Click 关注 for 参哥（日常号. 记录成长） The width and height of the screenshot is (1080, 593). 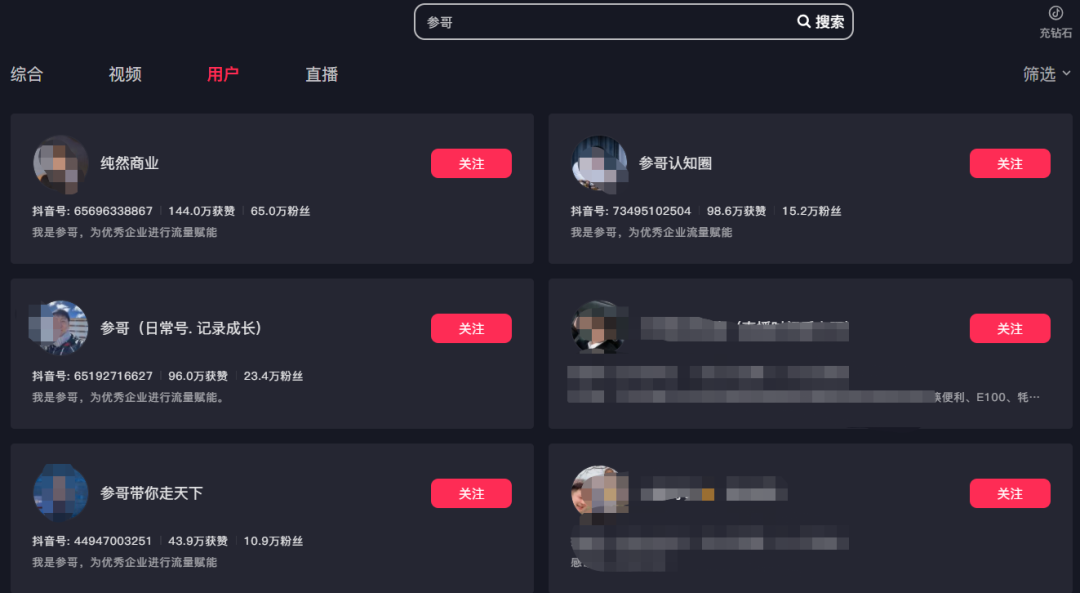(x=471, y=329)
